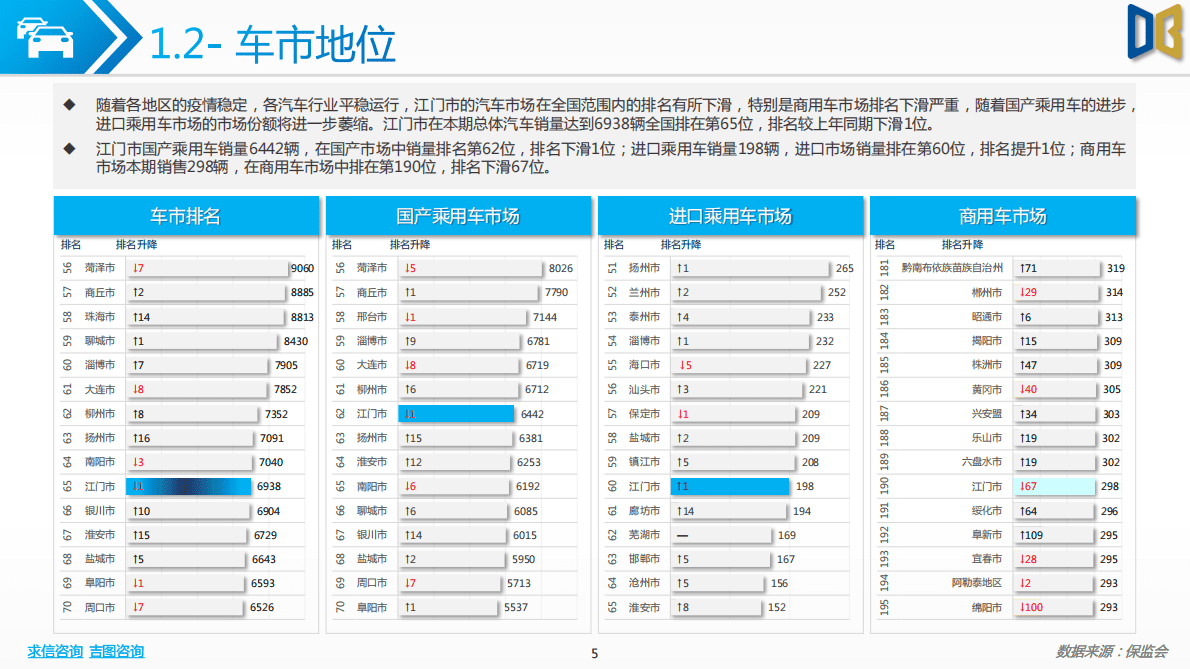Switch to the 国产乘用车市场 section header
The width and height of the screenshot is (1190, 669).
click(x=458, y=215)
